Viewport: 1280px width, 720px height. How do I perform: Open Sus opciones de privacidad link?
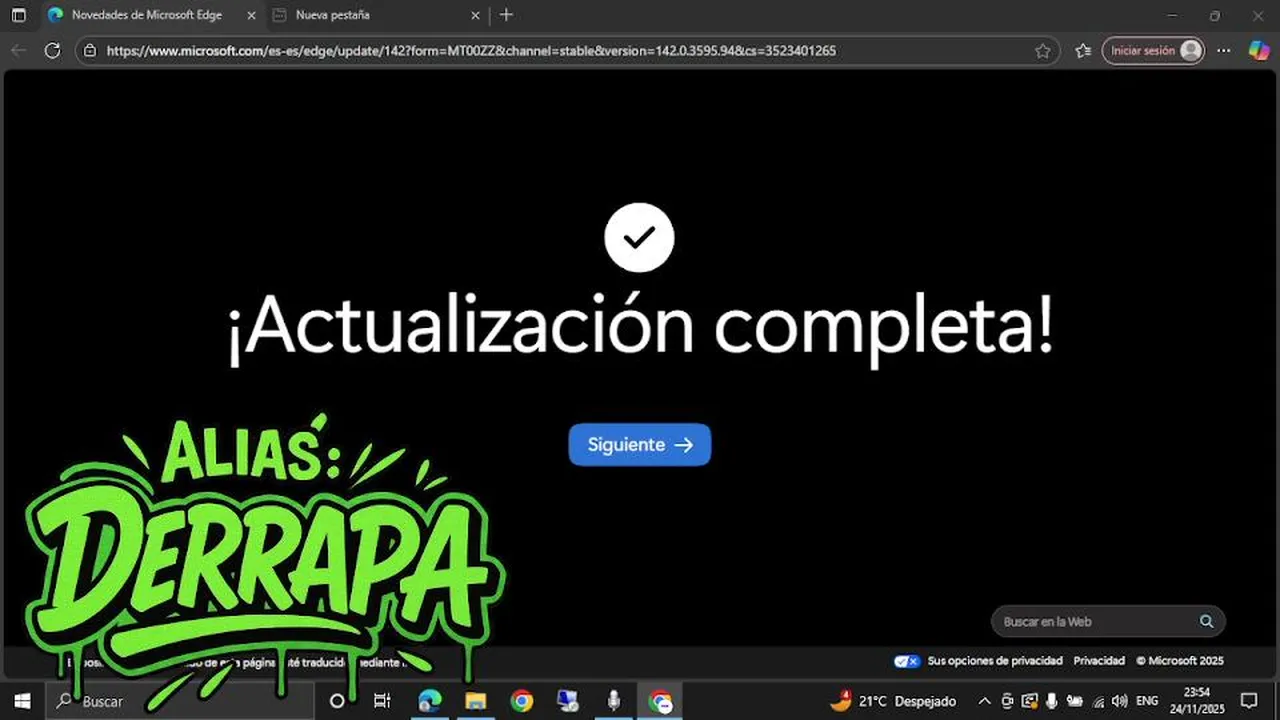point(995,661)
